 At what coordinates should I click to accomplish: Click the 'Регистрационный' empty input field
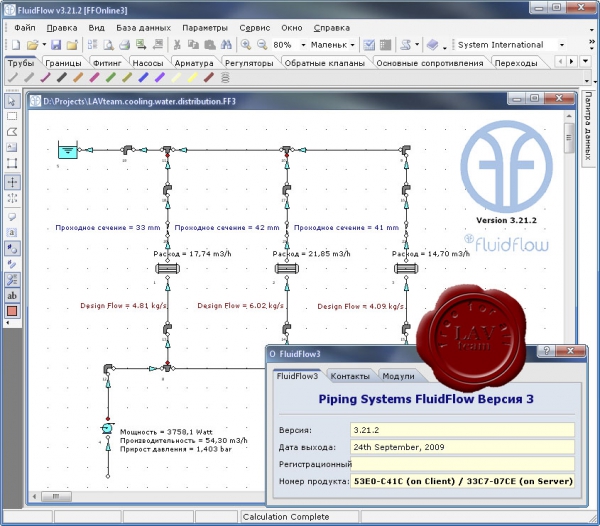click(x=462, y=464)
